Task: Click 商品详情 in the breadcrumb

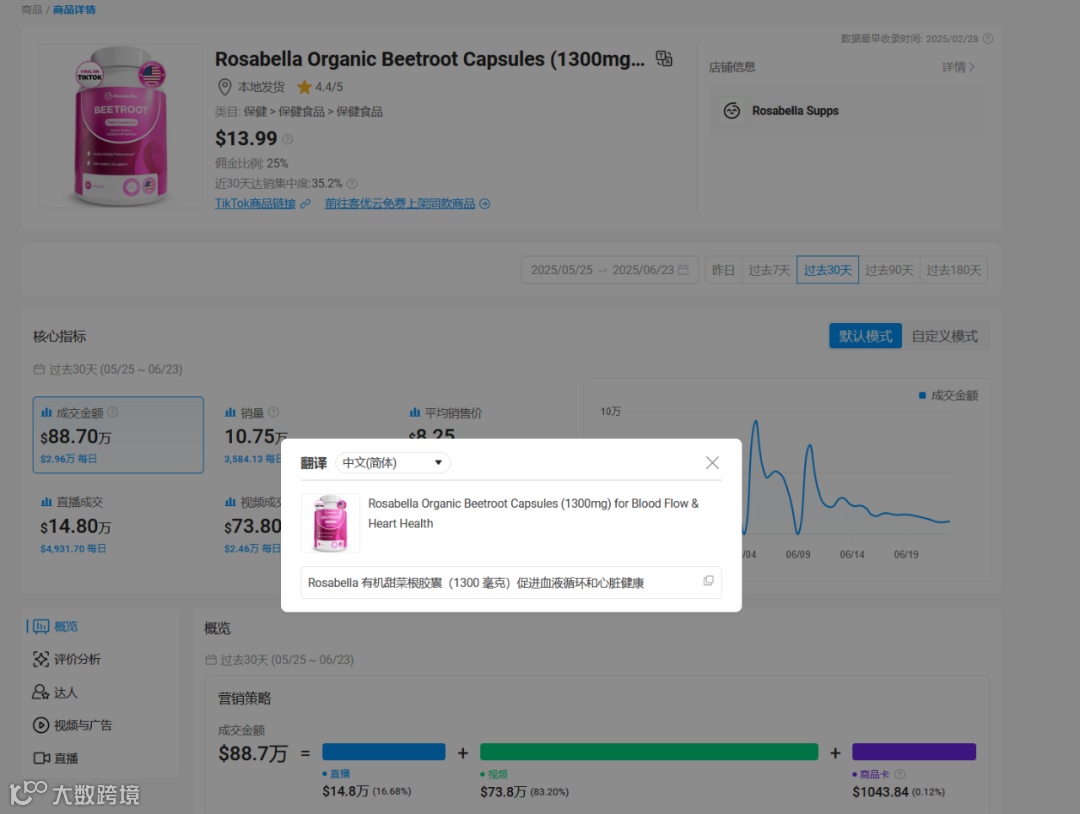Action: click(74, 10)
